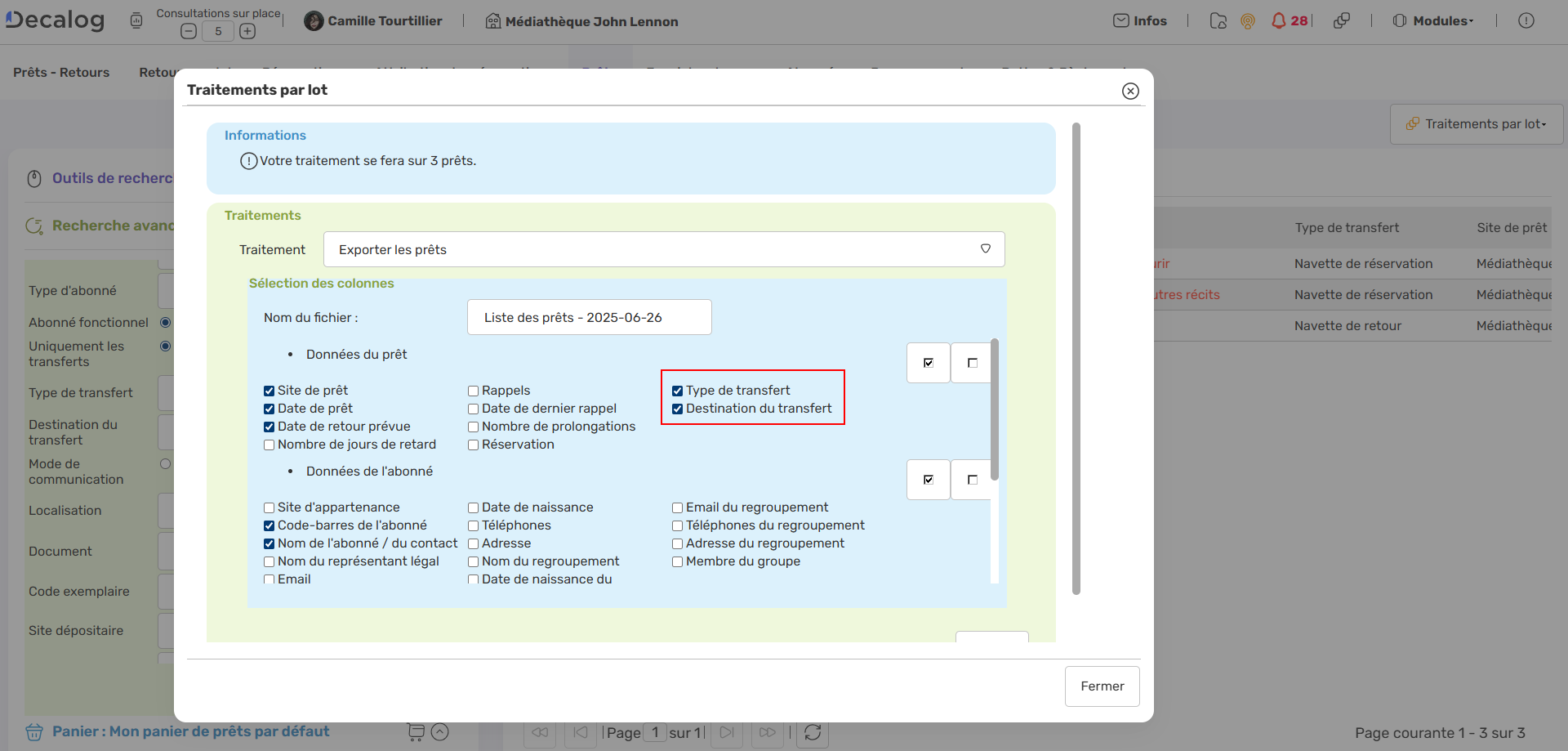Select all subscriber data columns icon

click(929, 480)
